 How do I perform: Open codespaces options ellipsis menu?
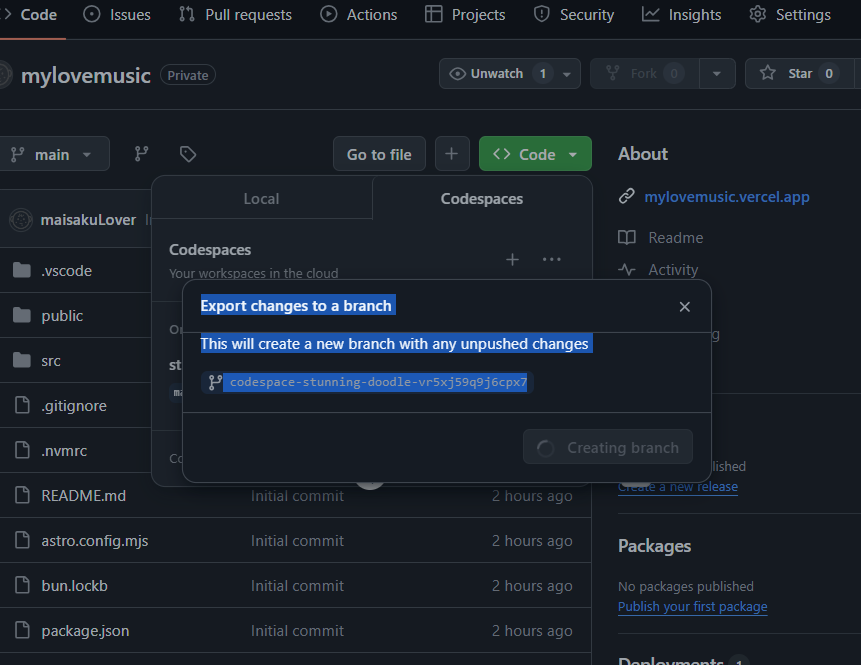click(551, 259)
